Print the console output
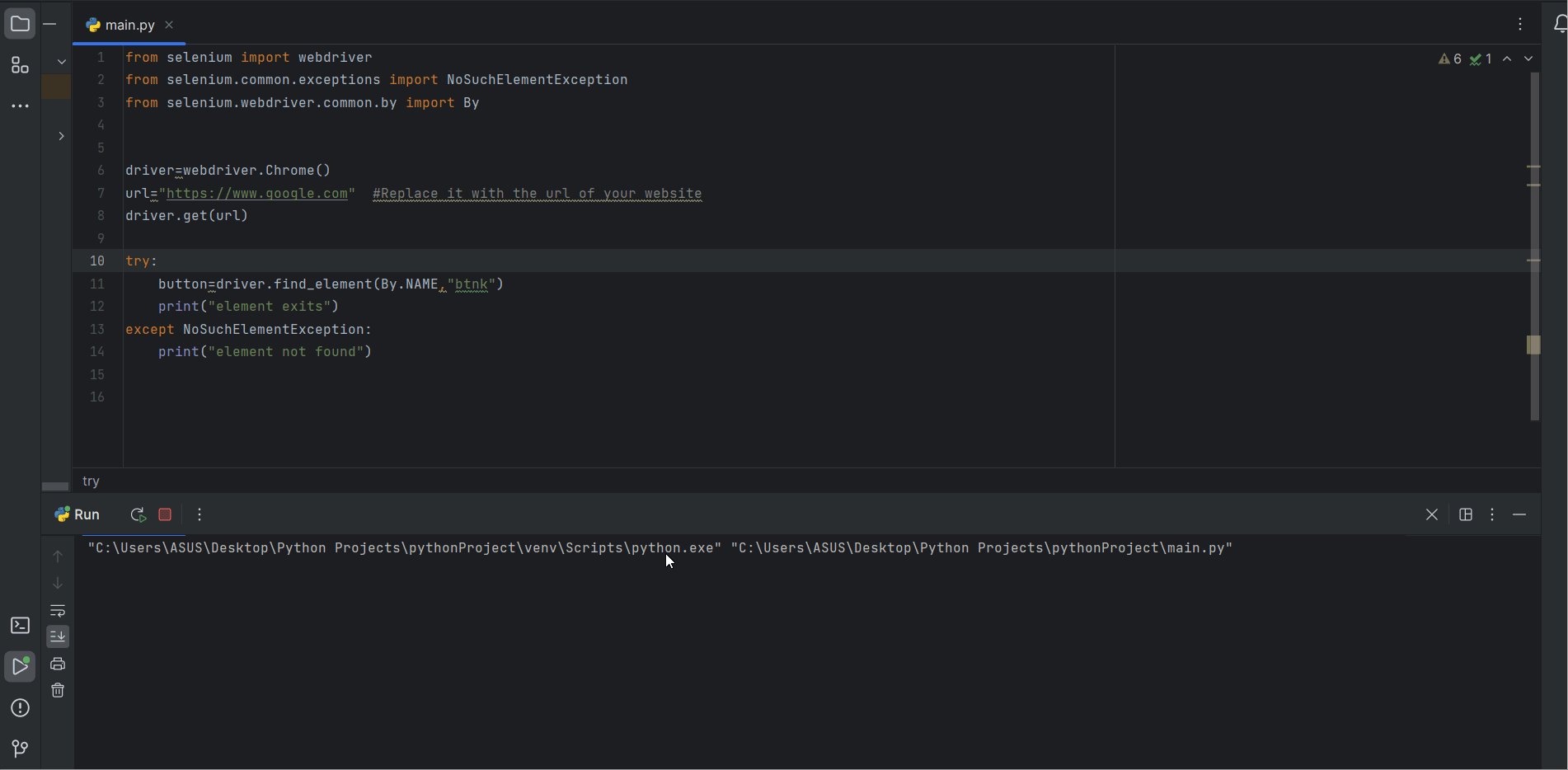This screenshot has width=1568, height=770. coord(58,663)
